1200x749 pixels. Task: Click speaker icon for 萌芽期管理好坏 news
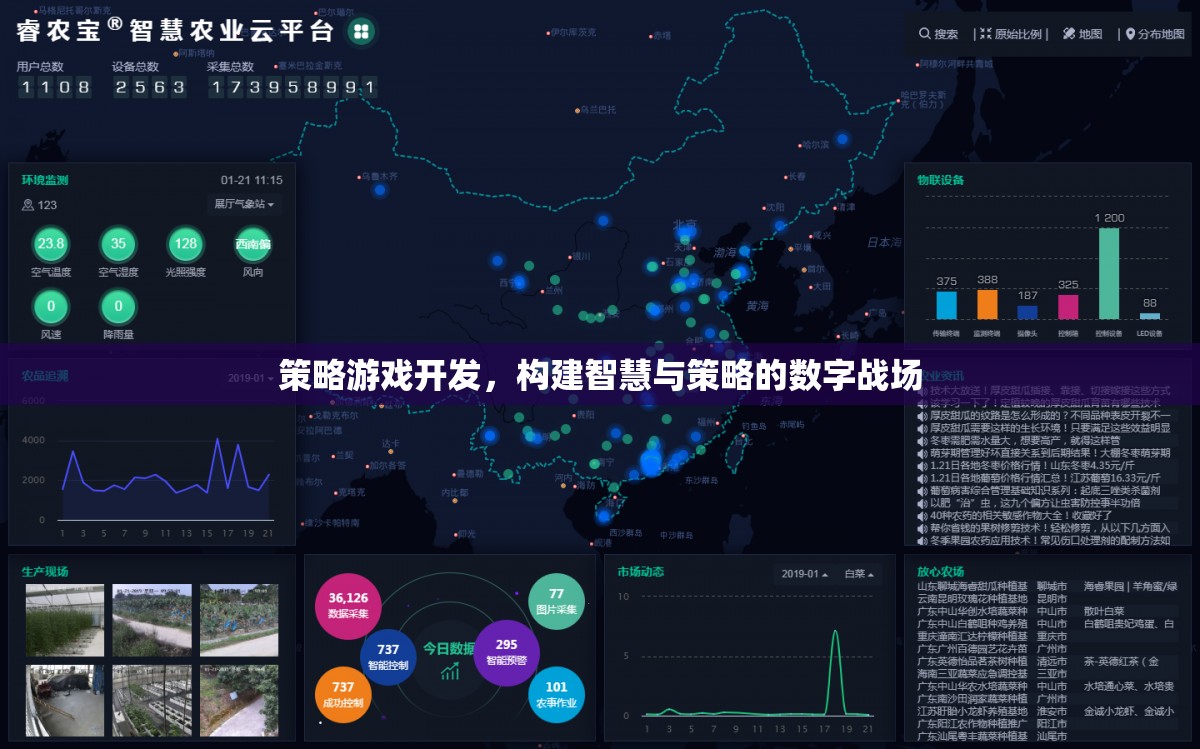pyautogui.click(x=922, y=453)
